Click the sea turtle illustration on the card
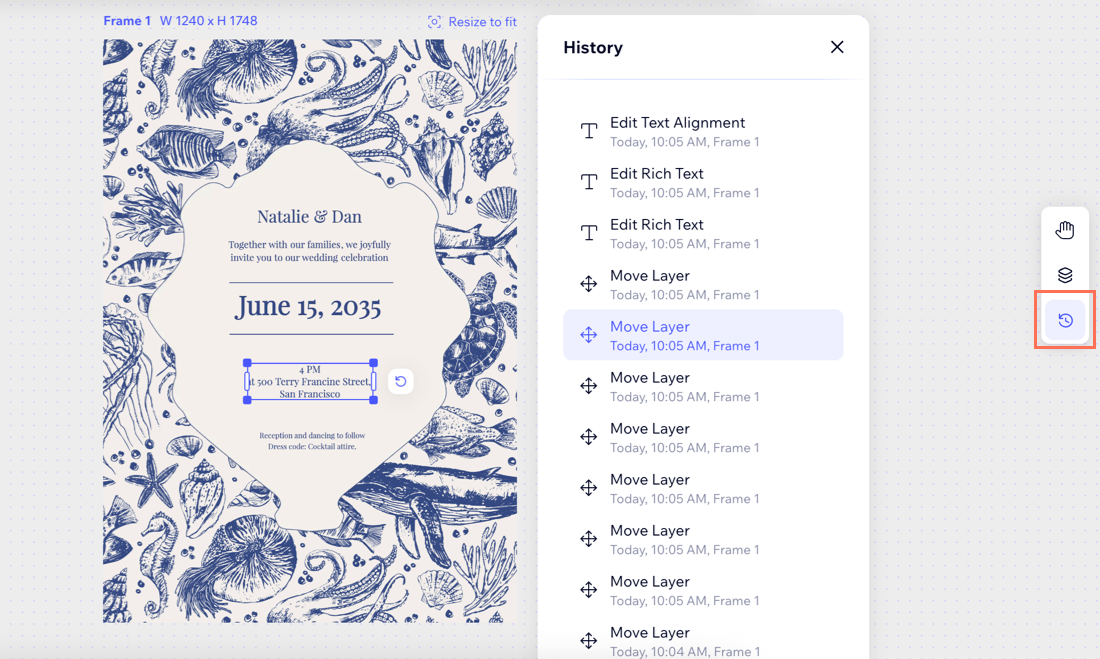The height and width of the screenshot is (659, 1100). coord(471,340)
